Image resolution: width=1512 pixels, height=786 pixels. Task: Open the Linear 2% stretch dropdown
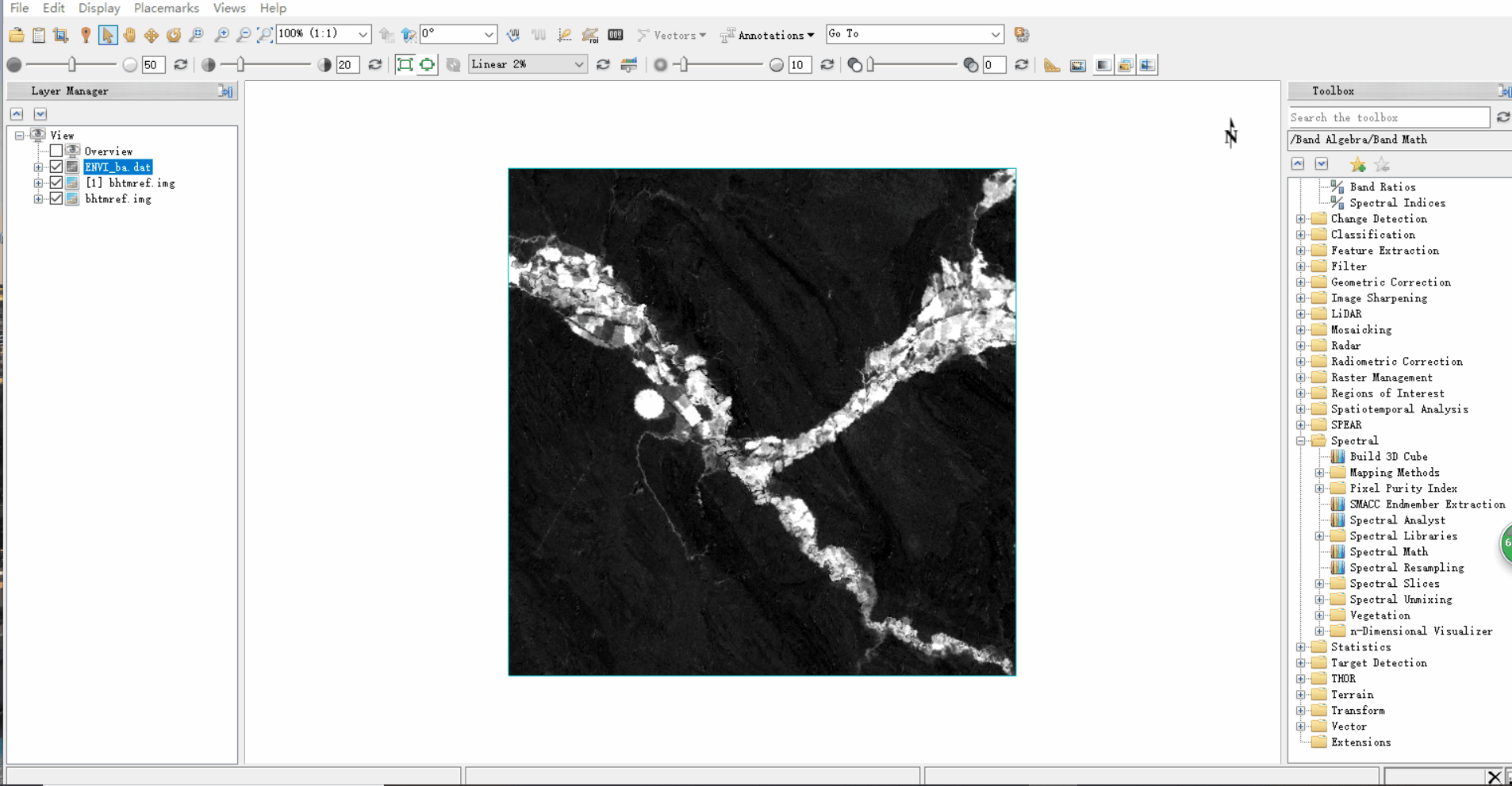(x=579, y=65)
